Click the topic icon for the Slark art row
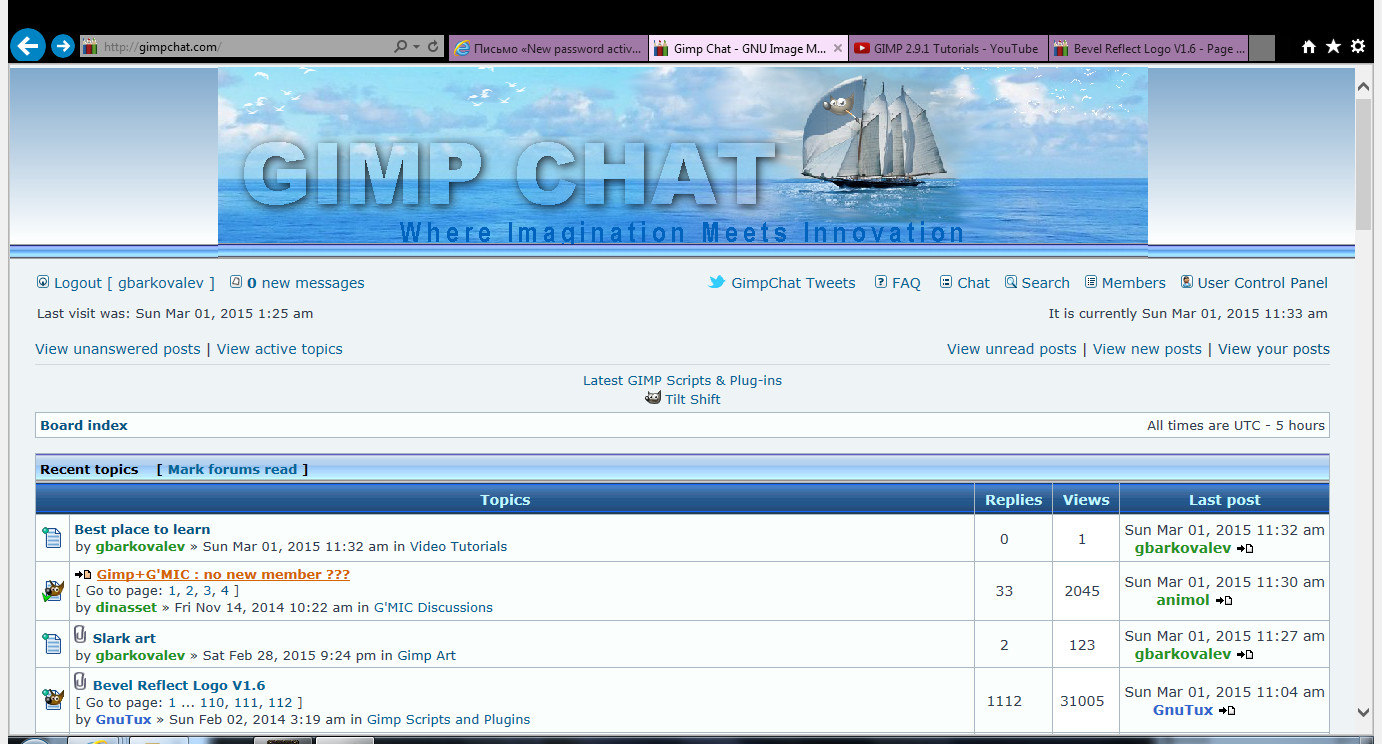 point(53,643)
